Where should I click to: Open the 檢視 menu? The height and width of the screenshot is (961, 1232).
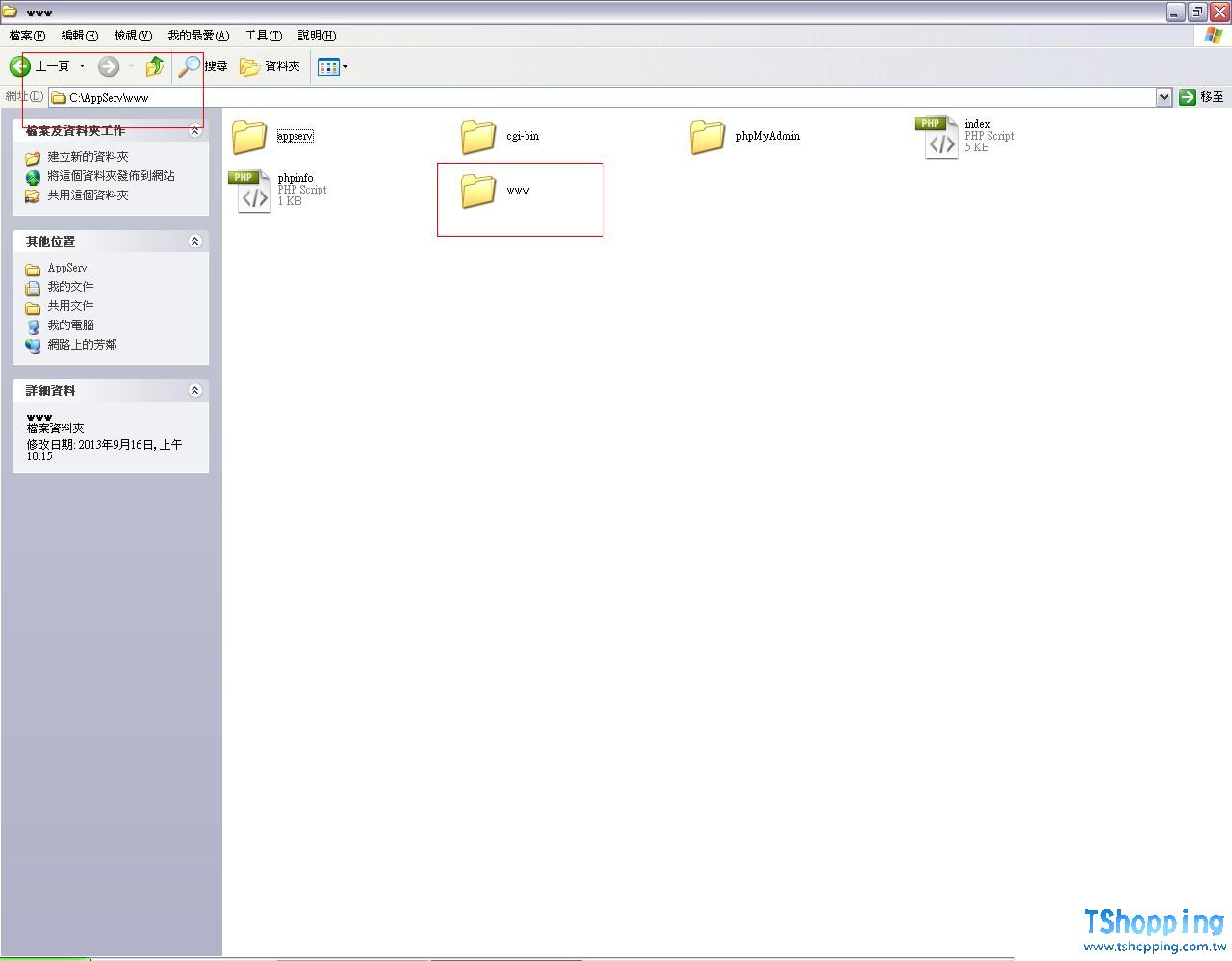click(x=133, y=36)
